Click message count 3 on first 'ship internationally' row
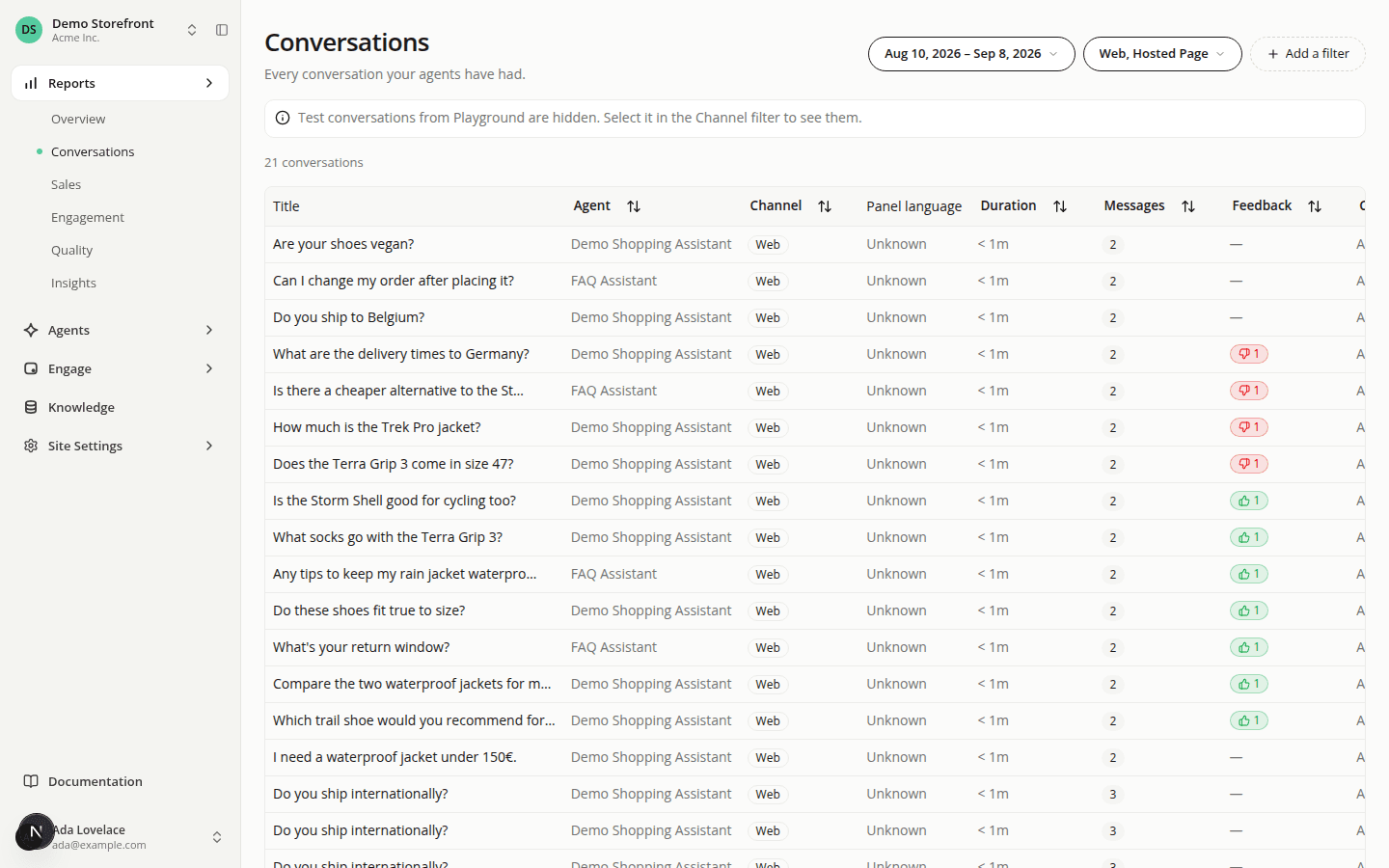 1113,795
